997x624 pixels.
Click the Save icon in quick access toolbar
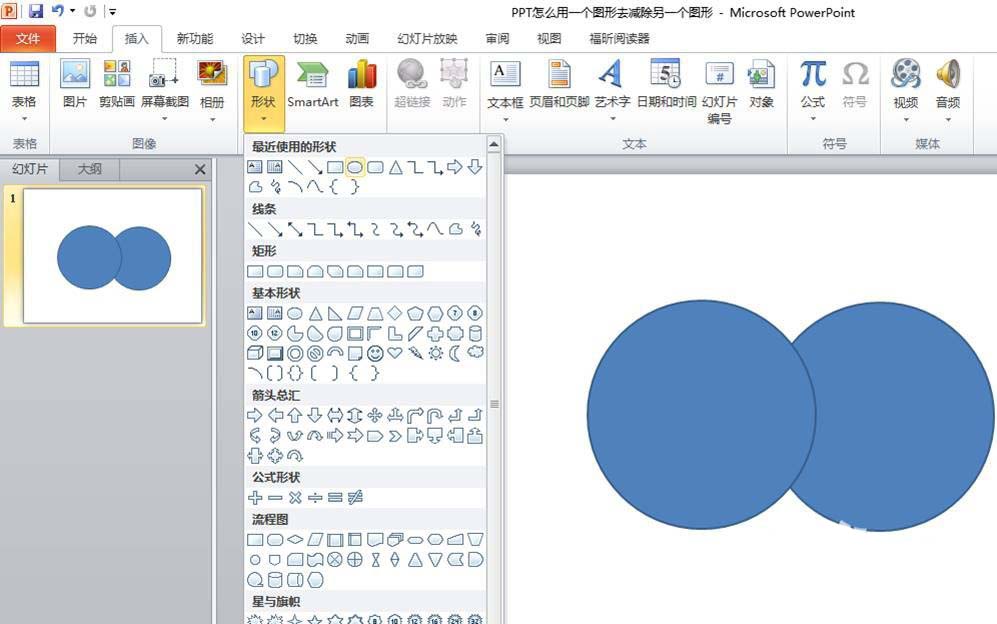pos(38,10)
